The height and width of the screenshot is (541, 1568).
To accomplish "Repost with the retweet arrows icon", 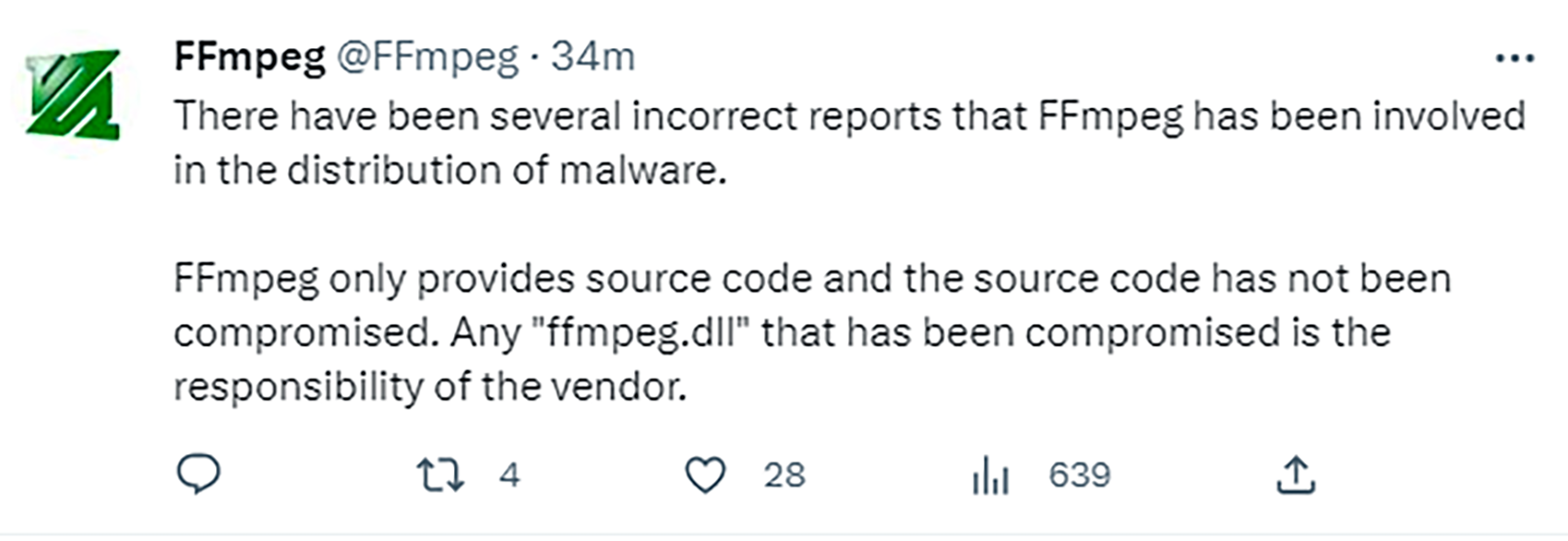I will [x=440, y=475].
